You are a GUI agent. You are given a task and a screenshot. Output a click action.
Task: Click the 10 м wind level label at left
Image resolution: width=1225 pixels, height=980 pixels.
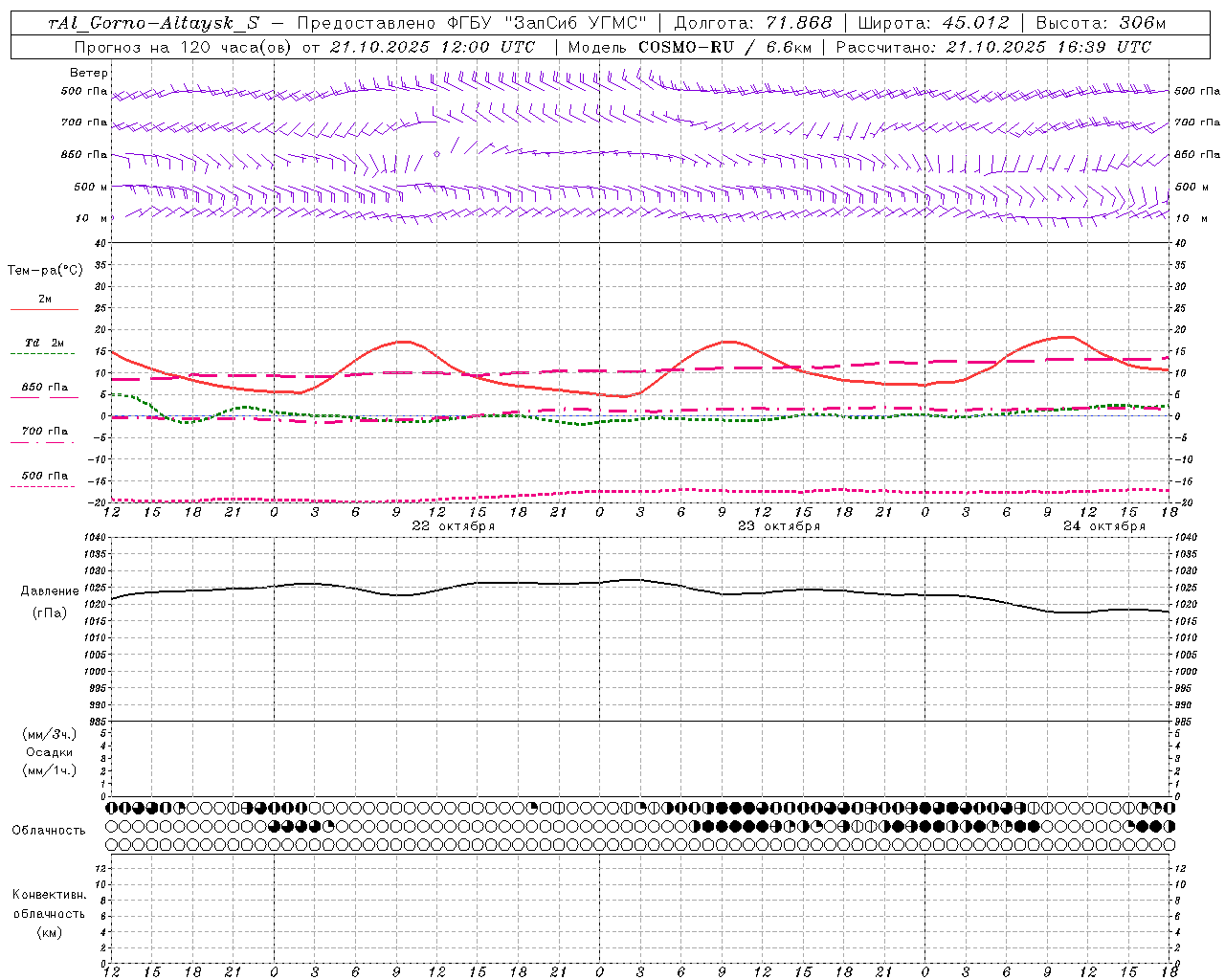[92, 218]
